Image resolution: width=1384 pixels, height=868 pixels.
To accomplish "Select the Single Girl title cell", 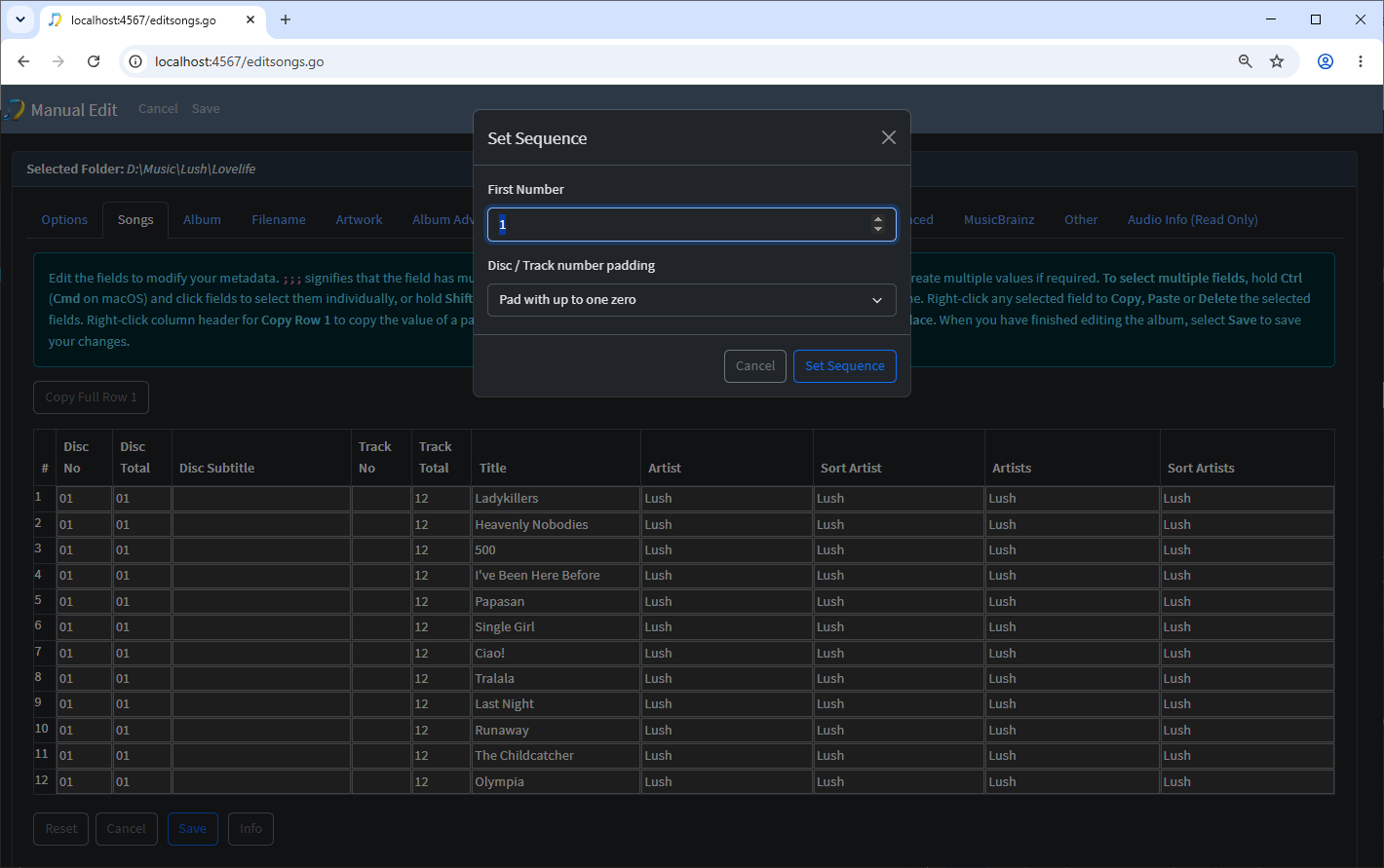I will coord(556,627).
